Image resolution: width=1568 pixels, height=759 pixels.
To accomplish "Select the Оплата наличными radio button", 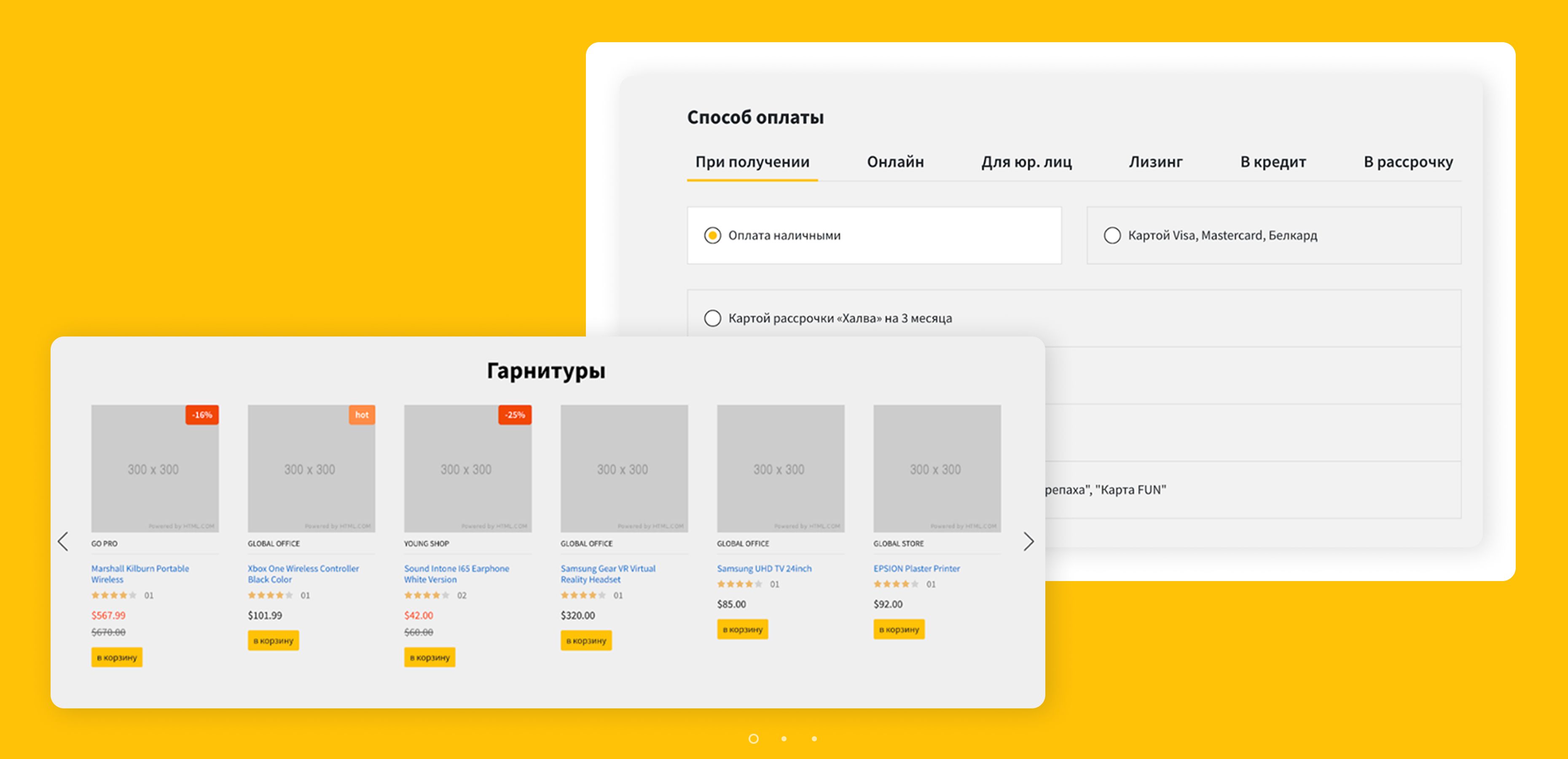I will 712,235.
